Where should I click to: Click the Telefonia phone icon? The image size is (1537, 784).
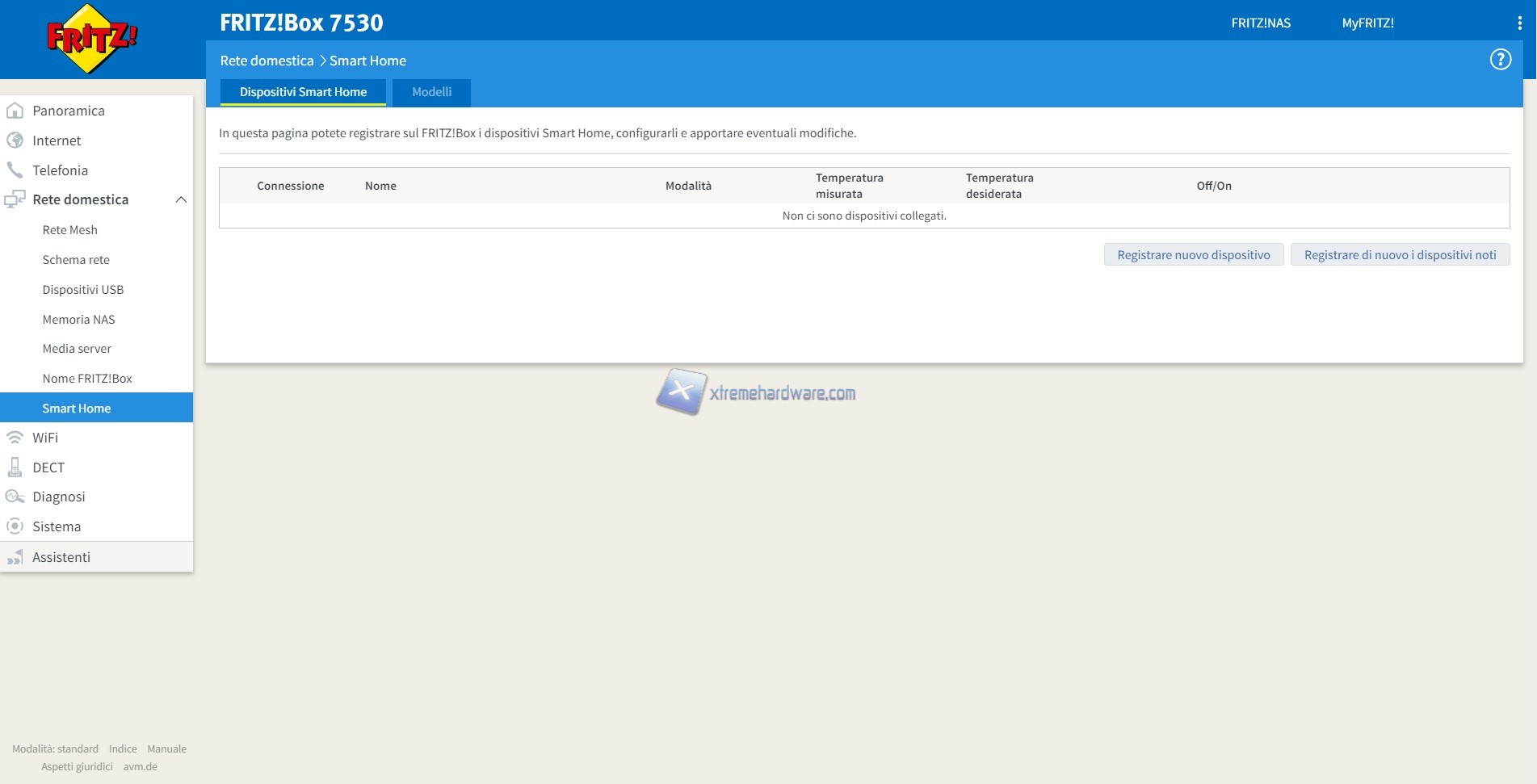(x=15, y=170)
